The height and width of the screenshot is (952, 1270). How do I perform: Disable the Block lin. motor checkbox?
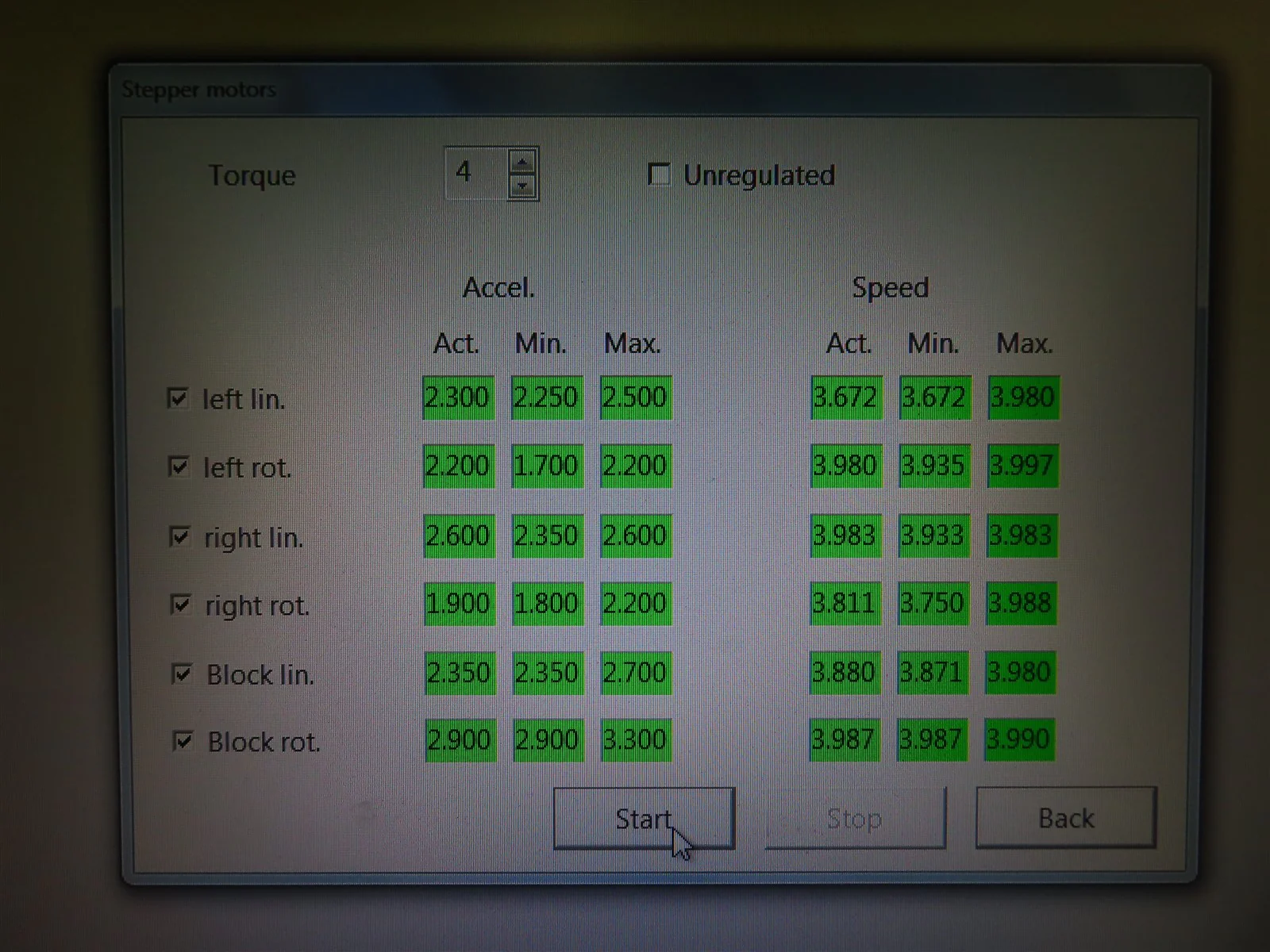tap(182, 674)
